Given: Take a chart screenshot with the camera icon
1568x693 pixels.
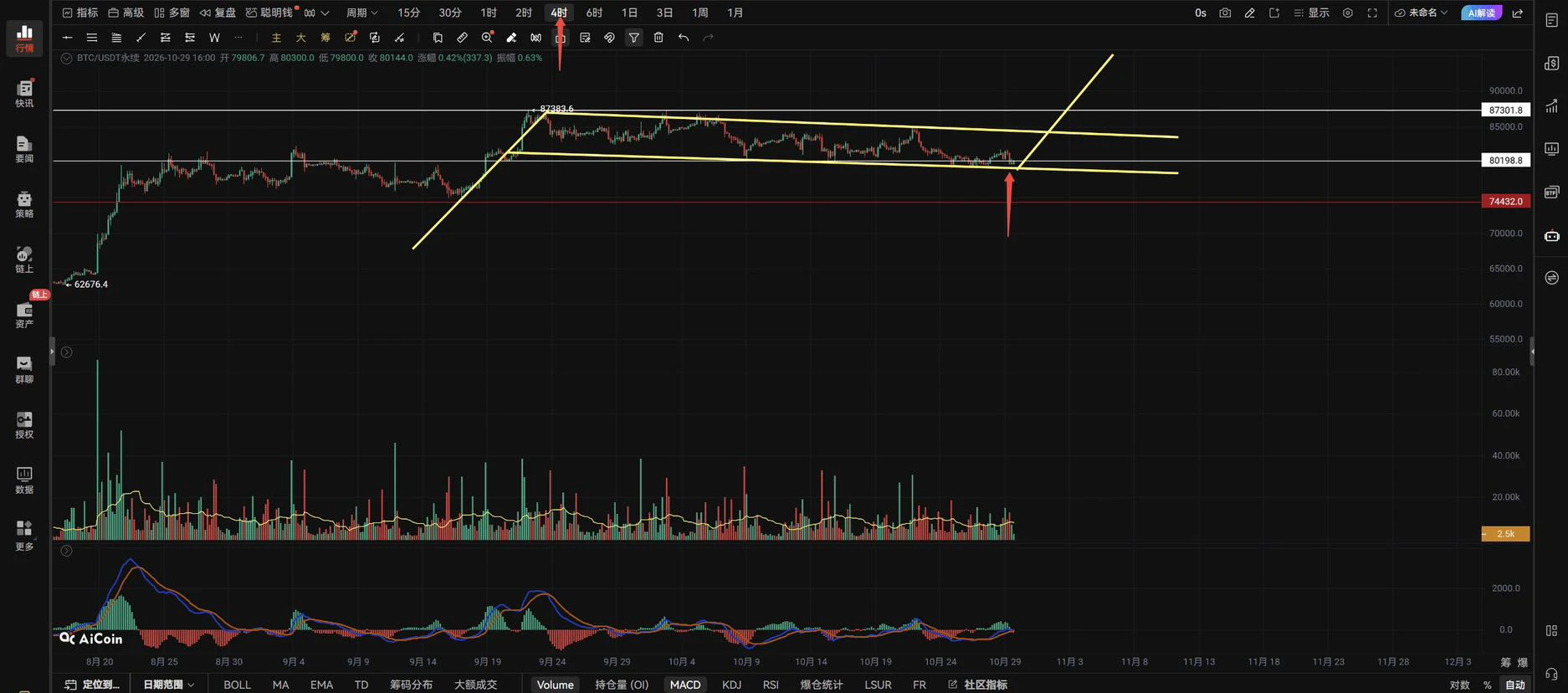Looking at the screenshot, I should pyautogui.click(x=1225, y=13).
